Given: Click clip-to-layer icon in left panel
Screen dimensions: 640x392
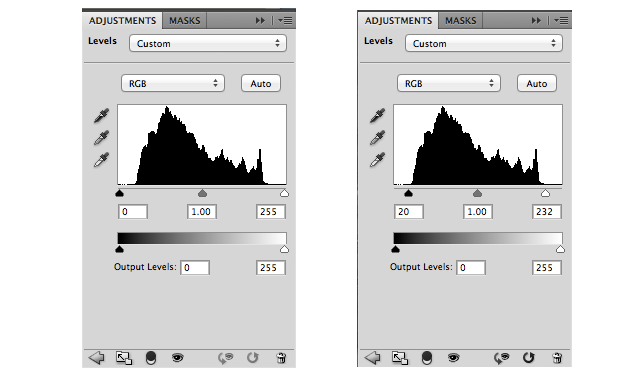Looking at the screenshot, I should [151, 358].
